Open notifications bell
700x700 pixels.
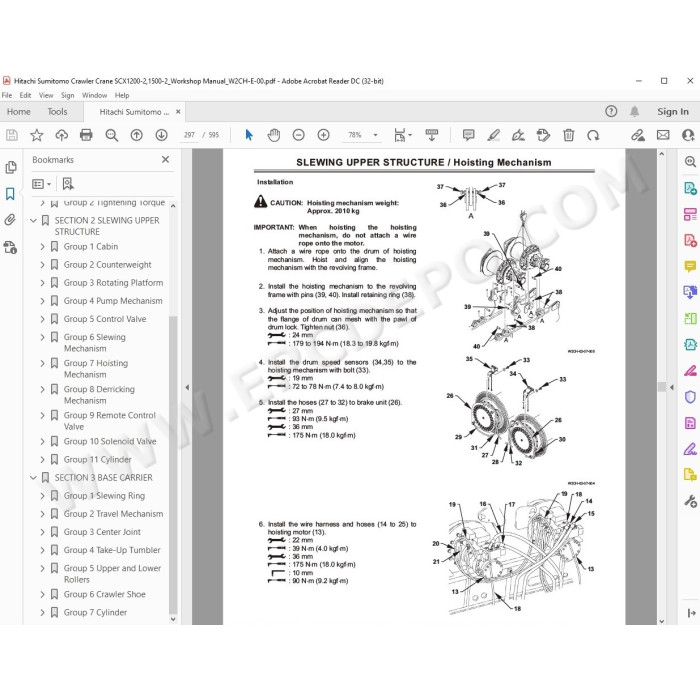[634, 111]
